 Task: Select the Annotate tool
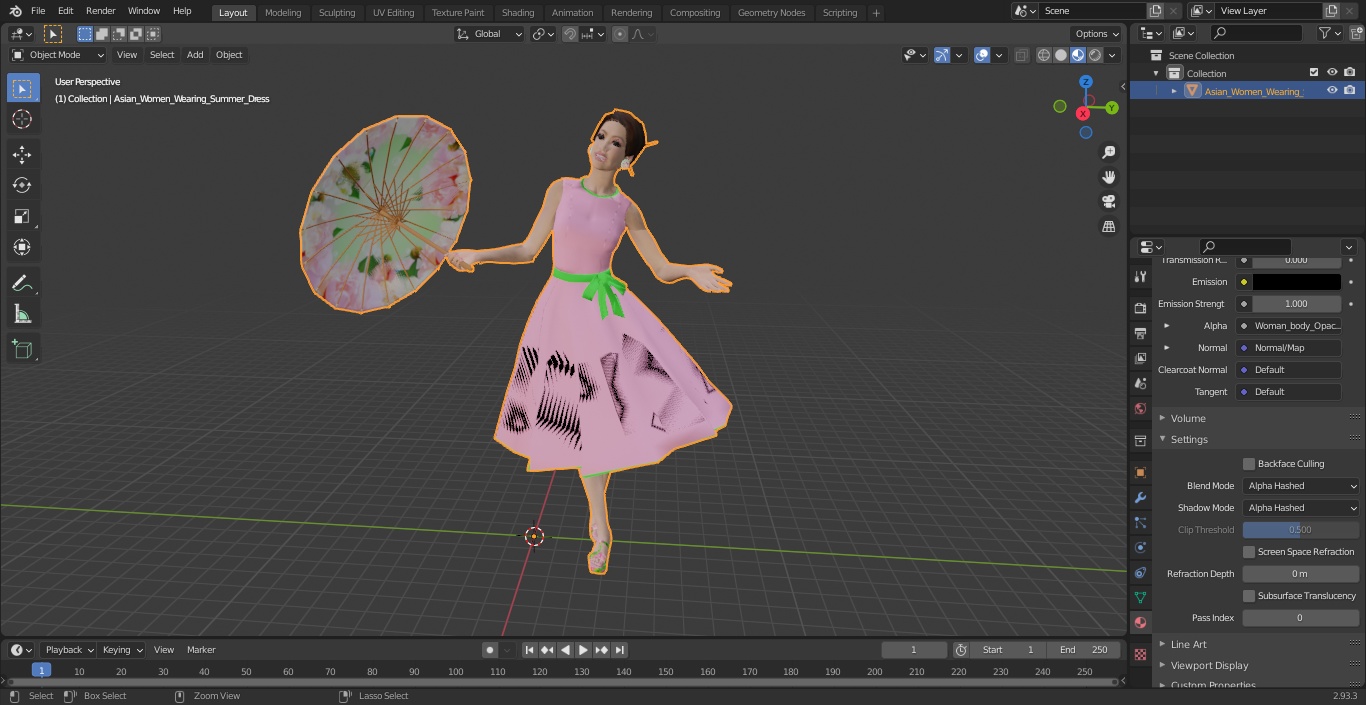coord(22,283)
